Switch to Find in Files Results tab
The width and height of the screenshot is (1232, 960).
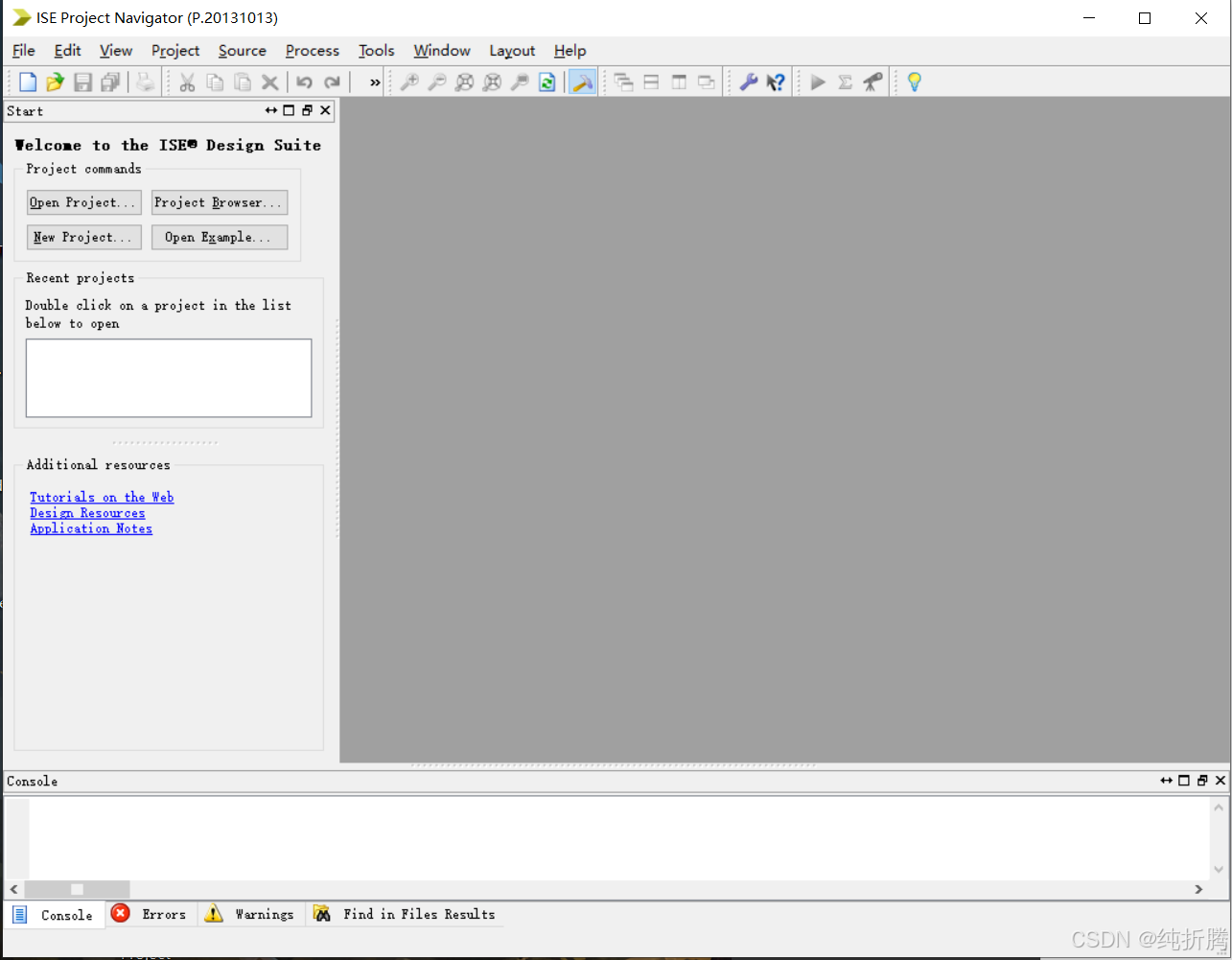pos(406,914)
